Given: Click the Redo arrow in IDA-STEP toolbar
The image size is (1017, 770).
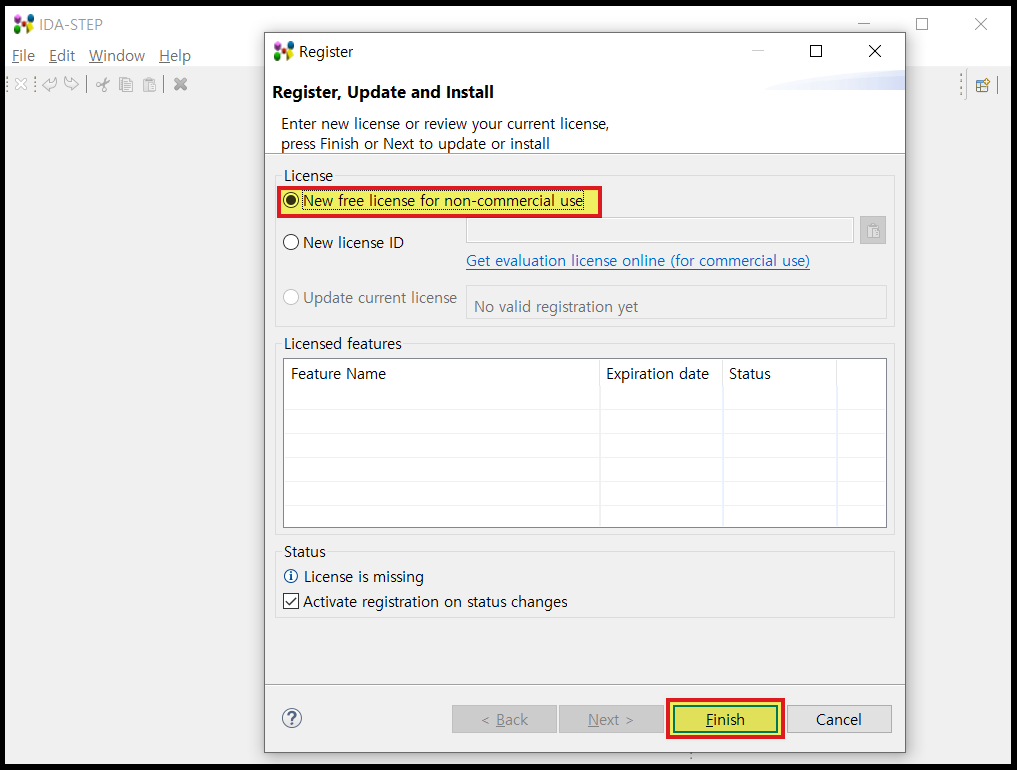Looking at the screenshot, I should point(71,84).
